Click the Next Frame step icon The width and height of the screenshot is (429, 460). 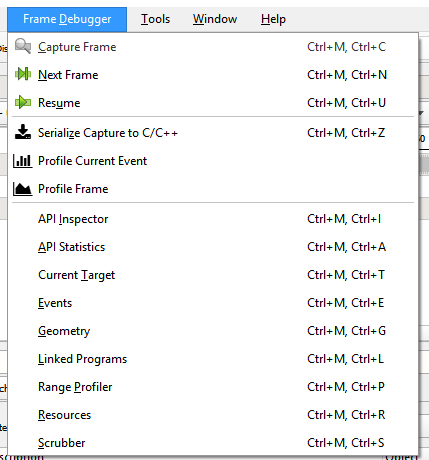tap(23, 74)
